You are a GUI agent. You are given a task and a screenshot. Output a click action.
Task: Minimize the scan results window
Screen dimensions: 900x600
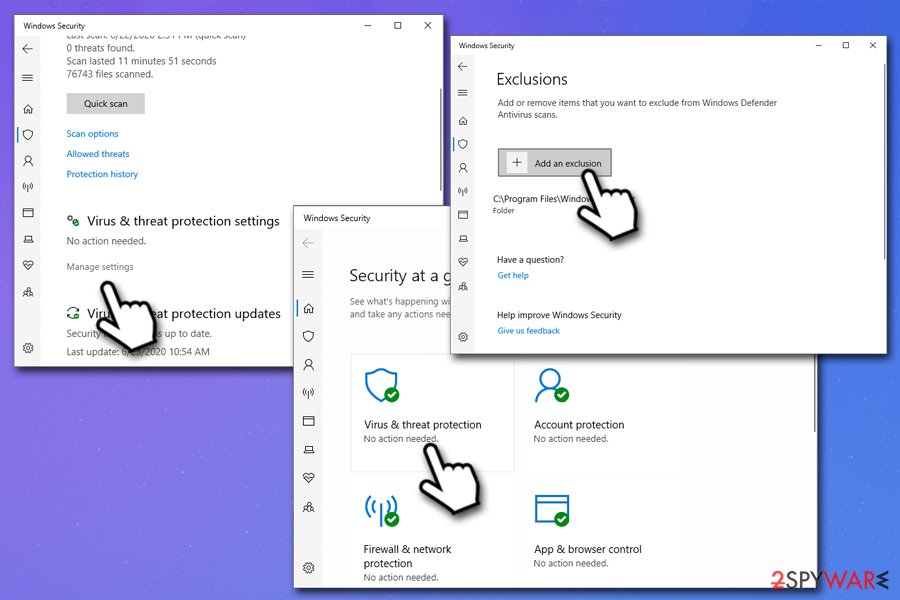[368, 25]
